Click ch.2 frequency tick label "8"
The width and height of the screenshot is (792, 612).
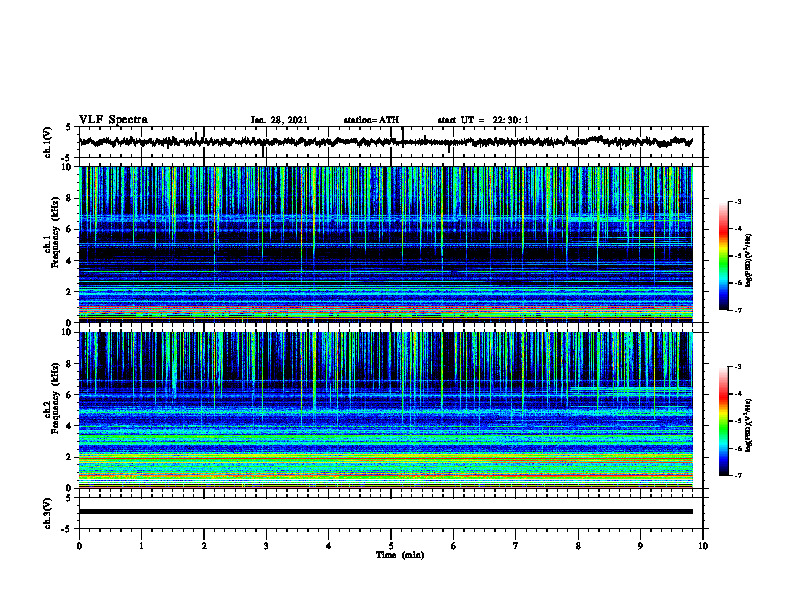point(69,364)
